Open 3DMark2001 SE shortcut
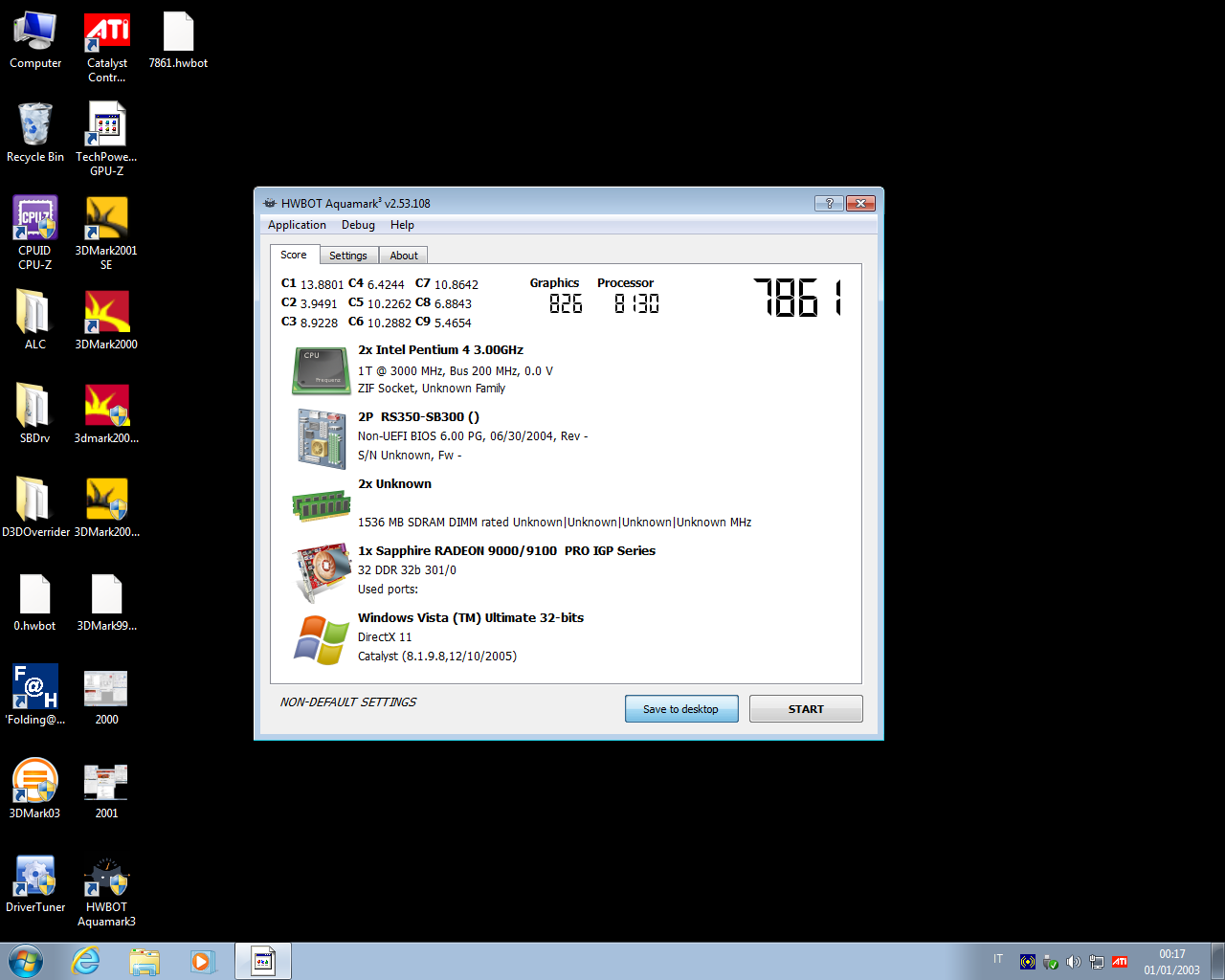Image resolution: width=1225 pixels, height=980 pixels. tap(106, 233)
